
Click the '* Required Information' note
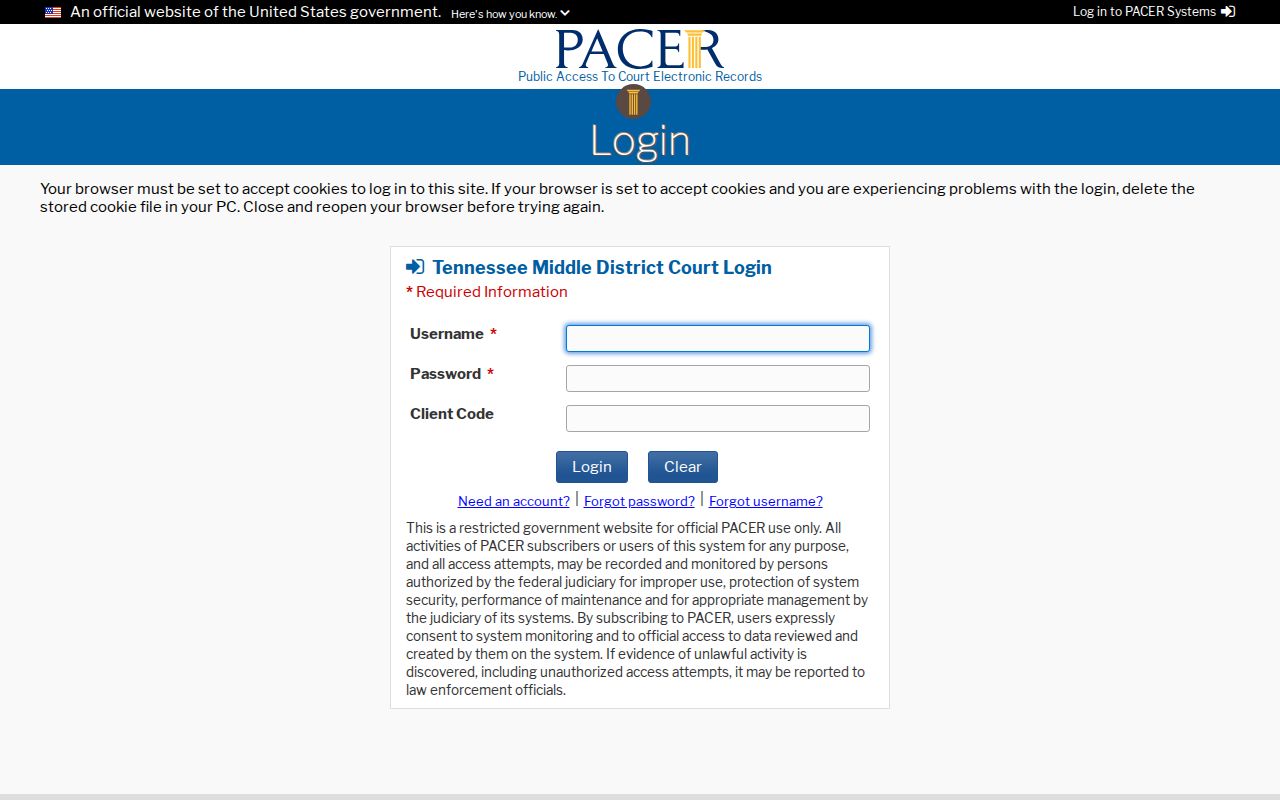(x=487, y=292)
